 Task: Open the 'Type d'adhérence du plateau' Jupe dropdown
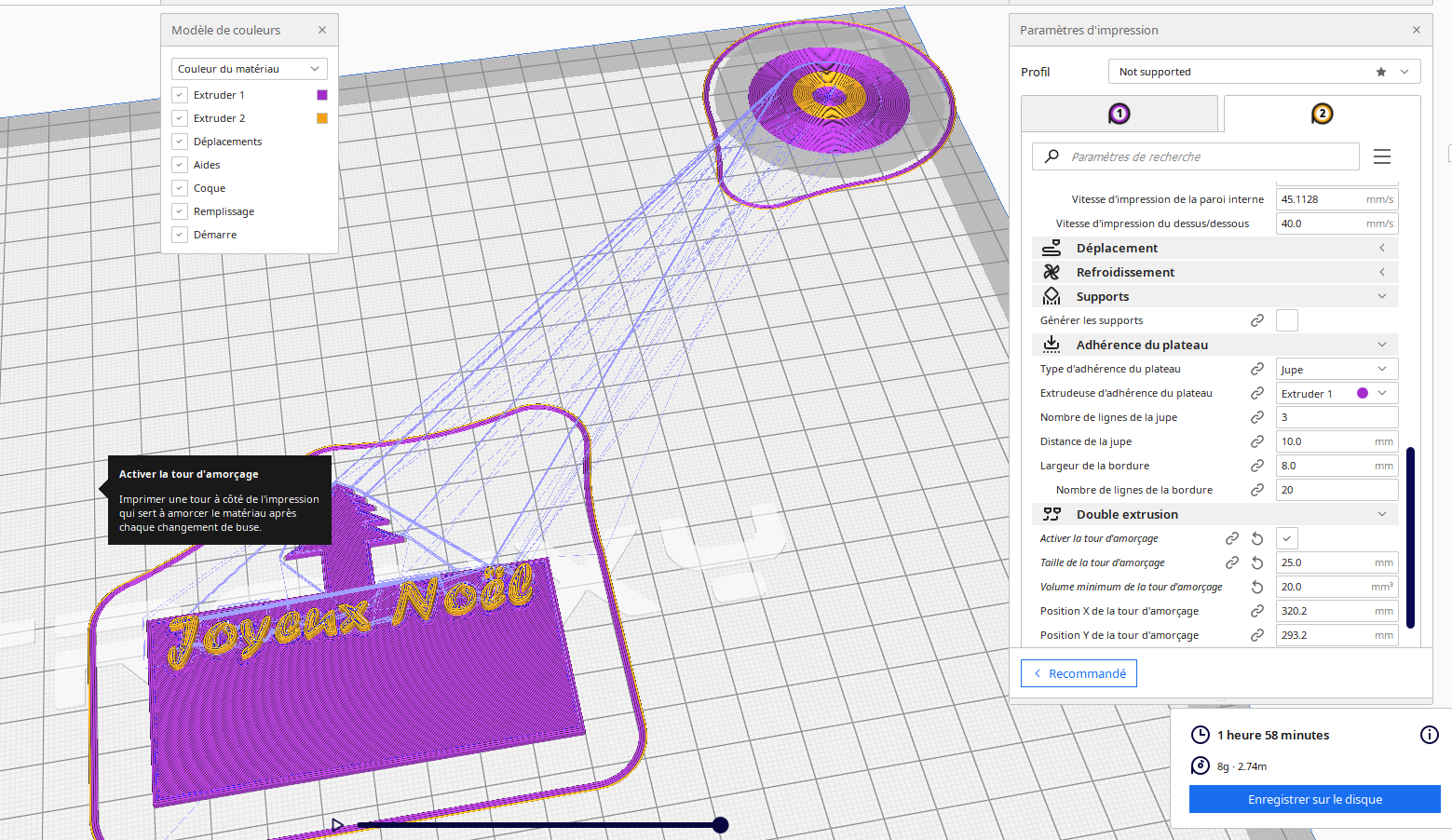pos(1337,369)
